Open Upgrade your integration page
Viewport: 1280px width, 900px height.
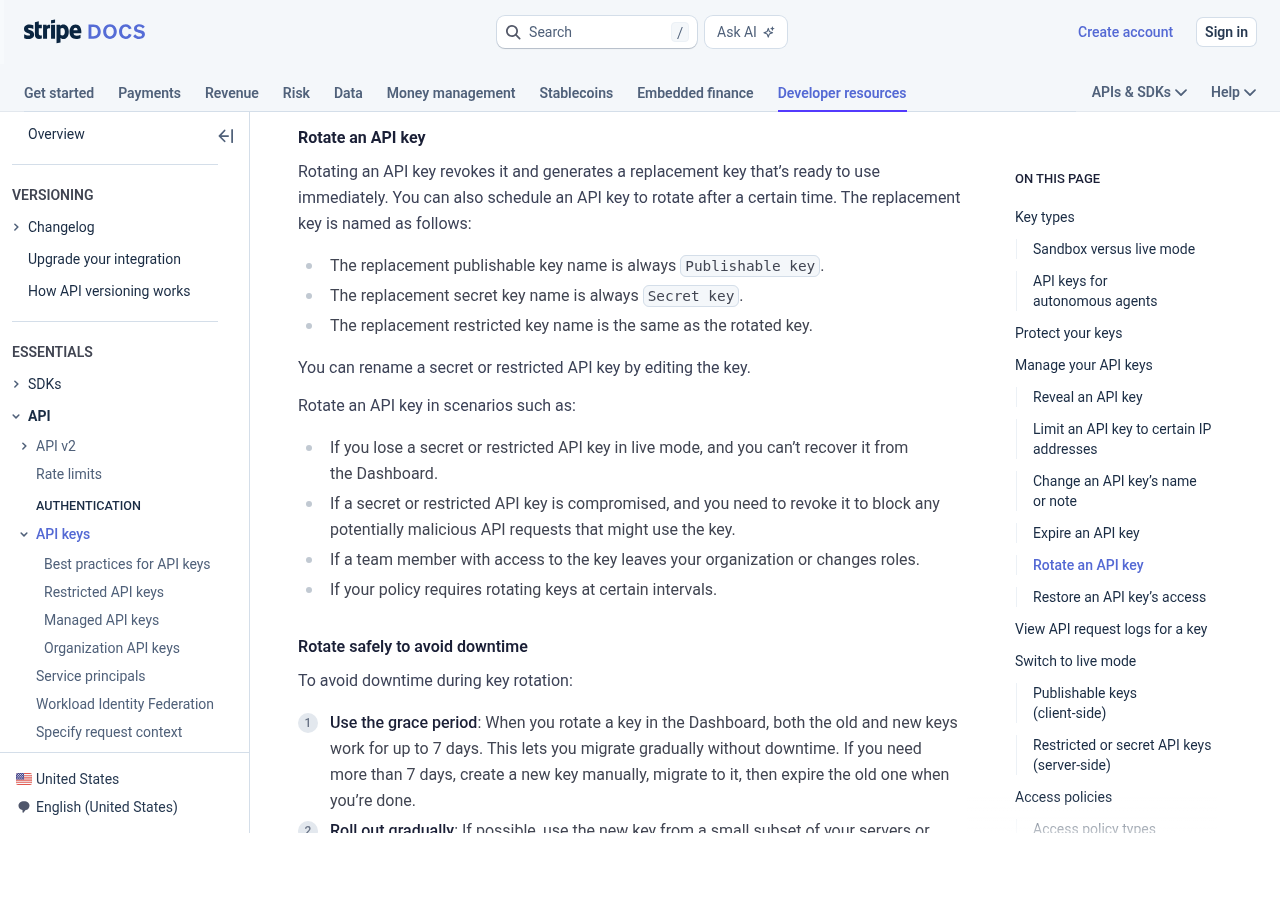pos(104,259)
